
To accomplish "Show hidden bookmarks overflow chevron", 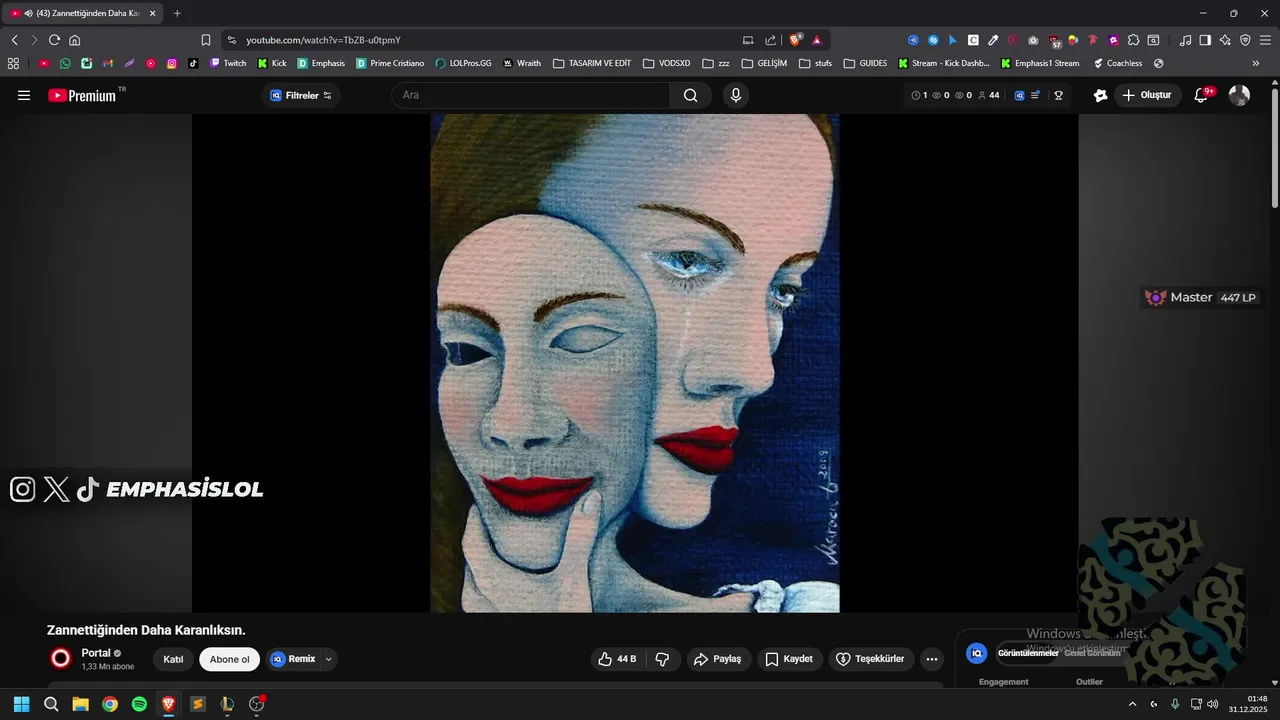I will pos(1256,63).
